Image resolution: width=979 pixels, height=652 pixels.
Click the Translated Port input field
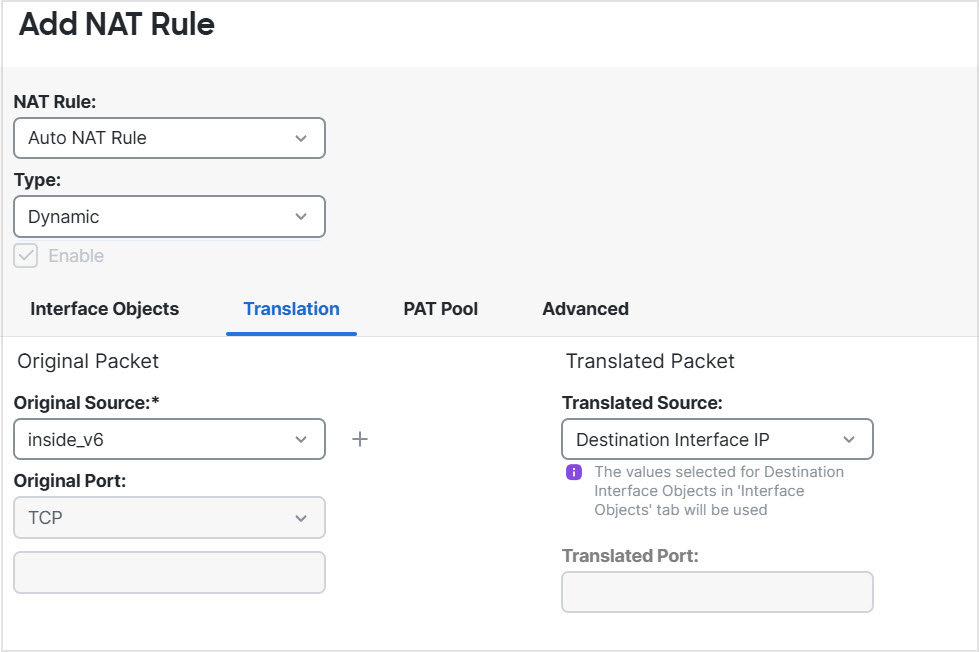(717, 592)
